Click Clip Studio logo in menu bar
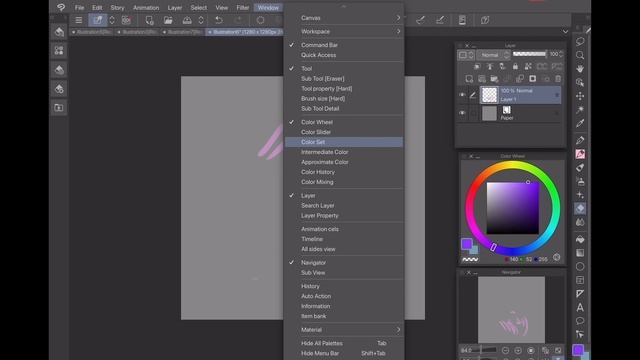This screenshot has height=360, width=640. pos(61,7)
